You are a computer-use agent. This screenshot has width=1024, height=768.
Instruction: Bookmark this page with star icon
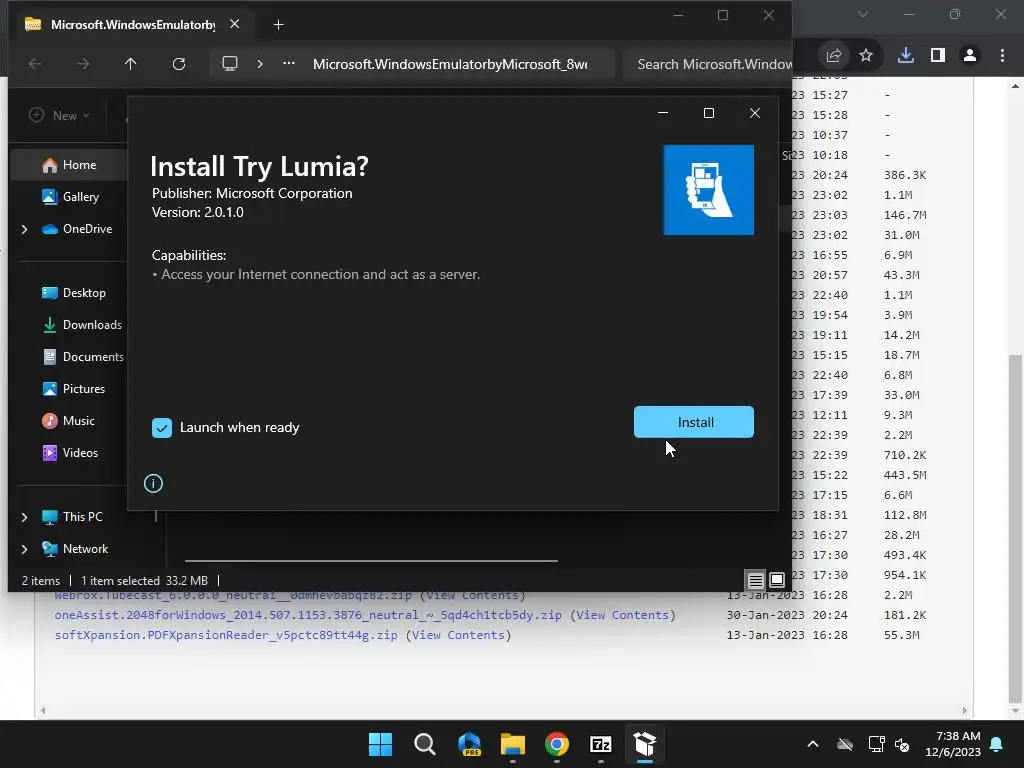(x=866, y=56)
